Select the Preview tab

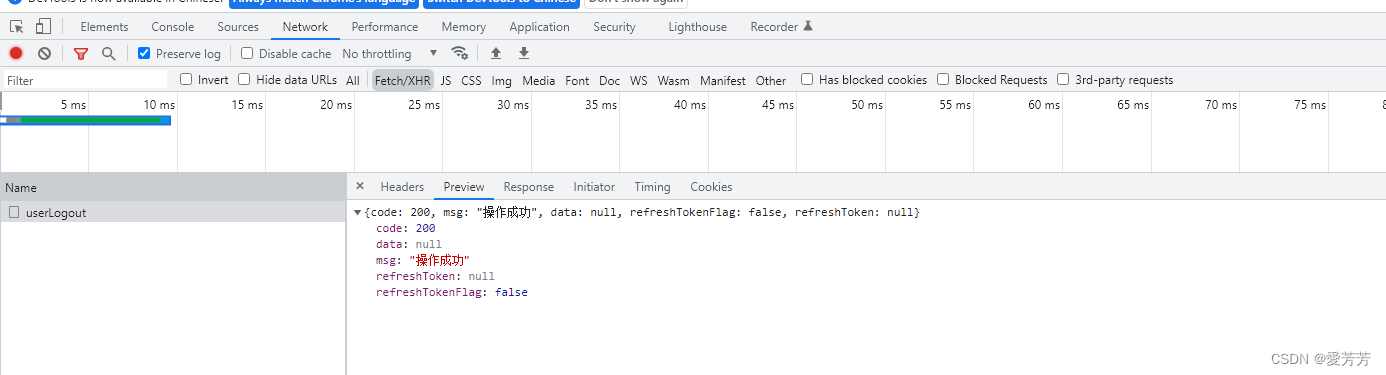[x=464, y=187]
